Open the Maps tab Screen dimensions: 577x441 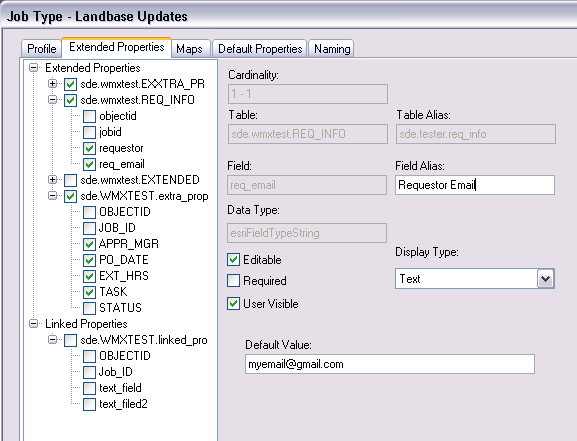point(190,49)
